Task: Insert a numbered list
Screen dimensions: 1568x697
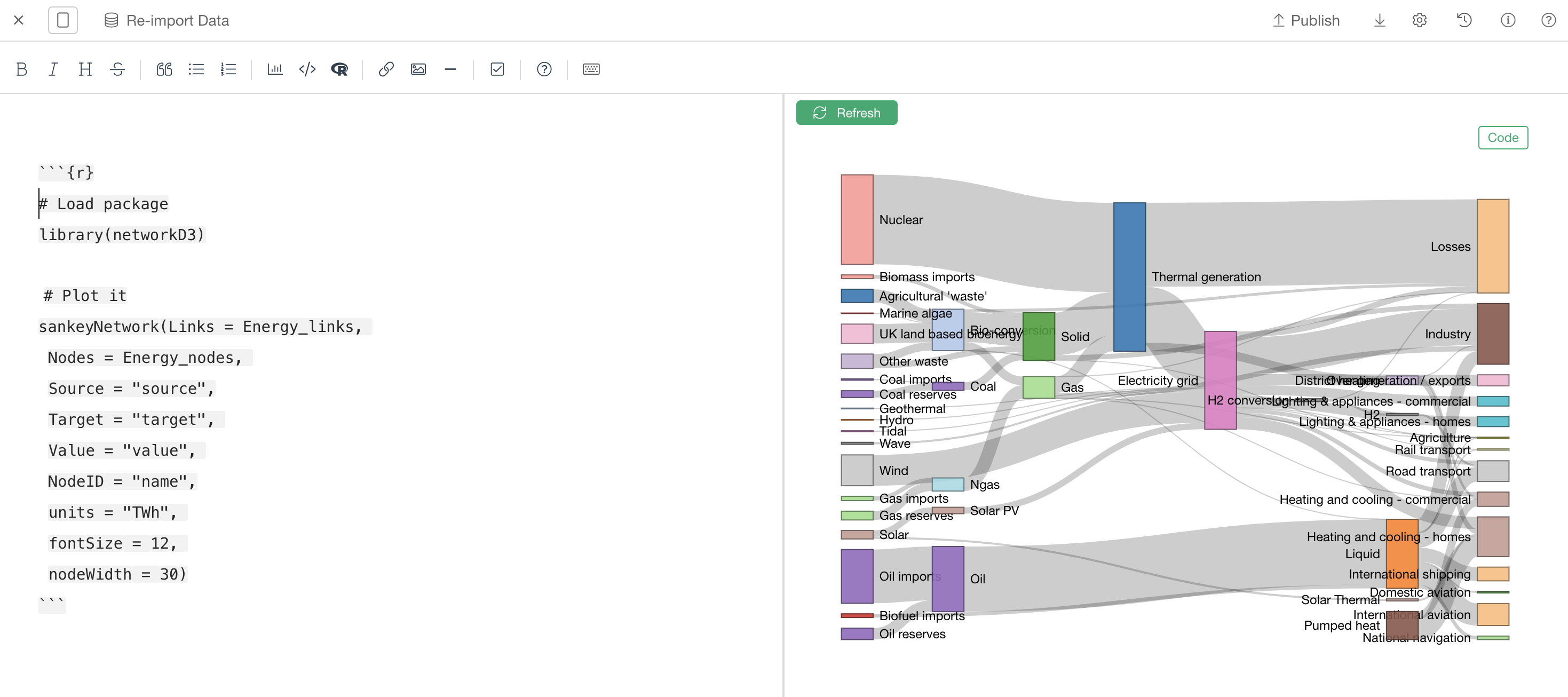Action: [x=228, y=69]
